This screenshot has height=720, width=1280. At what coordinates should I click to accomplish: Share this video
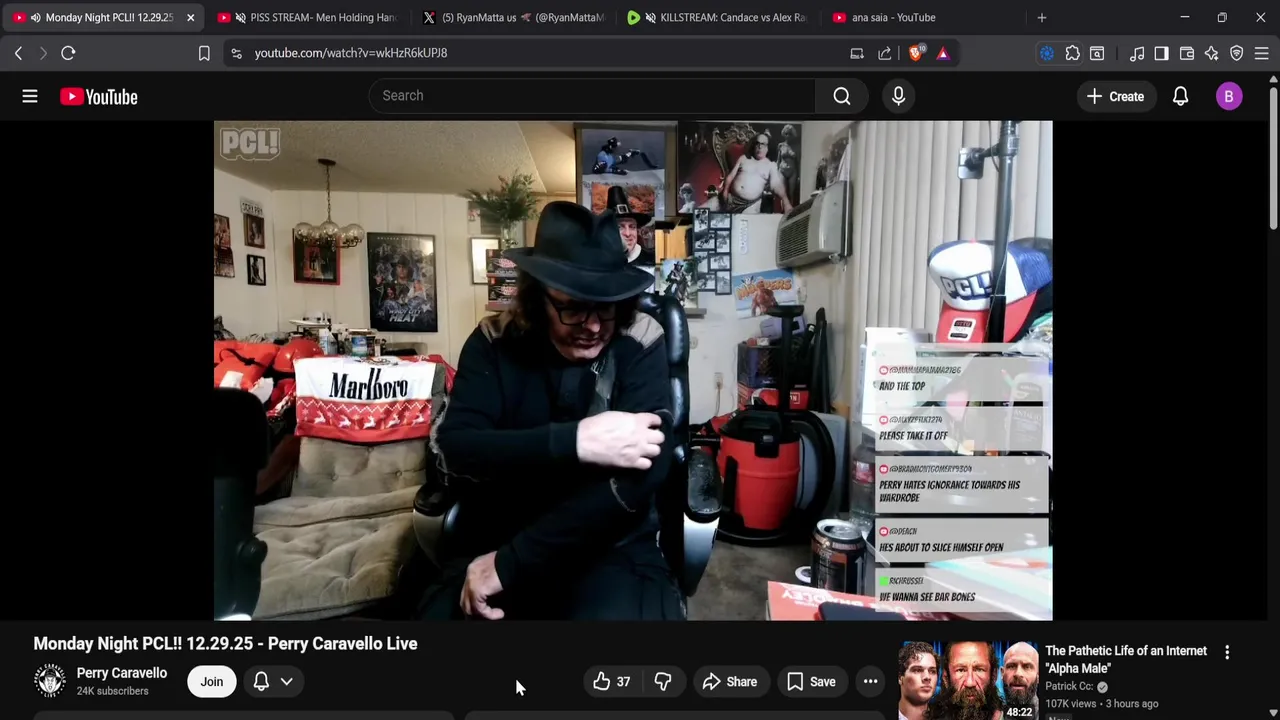pyautogui.click(x=730, y=681)
